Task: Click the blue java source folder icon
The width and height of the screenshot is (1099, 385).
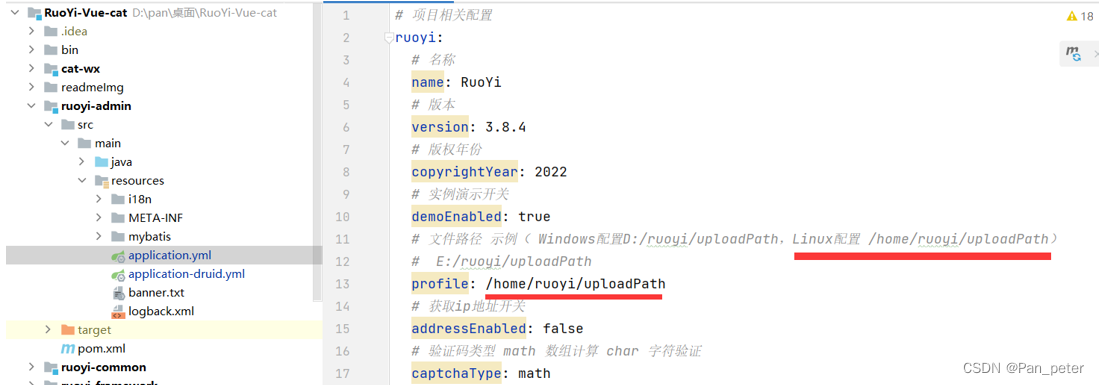Action: point(101,162)
